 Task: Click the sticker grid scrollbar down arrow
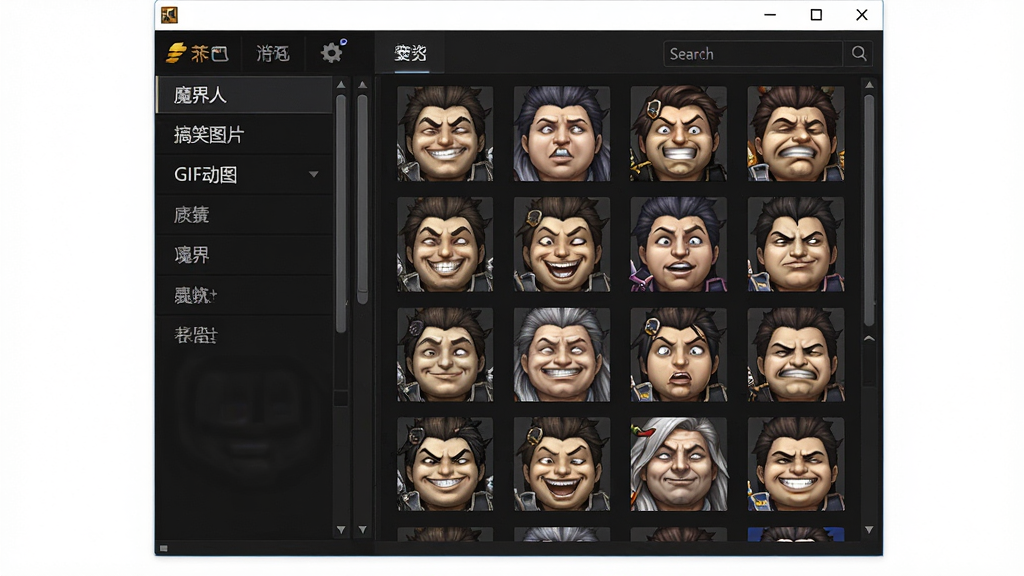click(x=869, y=530)
